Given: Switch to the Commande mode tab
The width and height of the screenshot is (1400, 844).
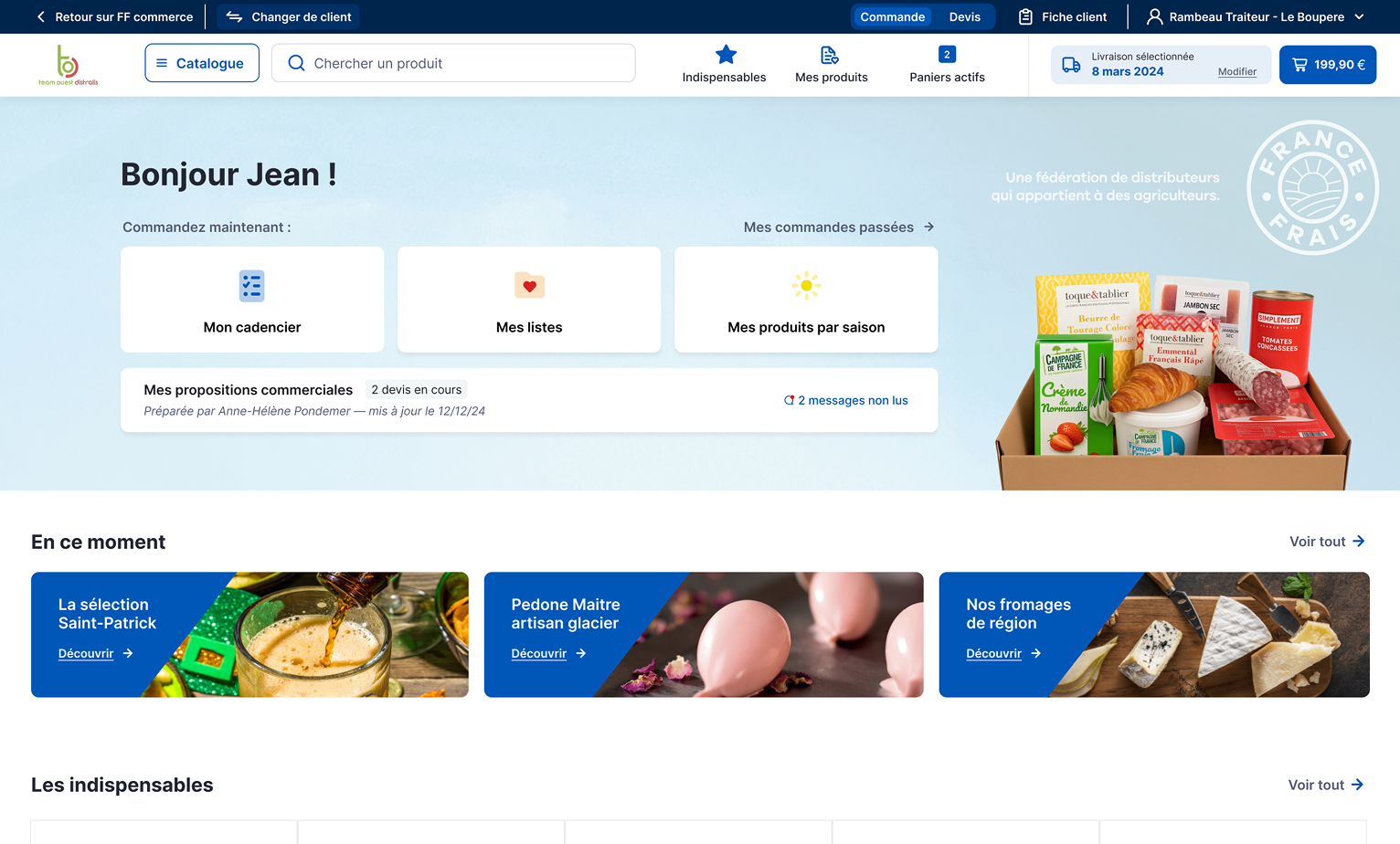Looking at the screenshot, I should click(893, 16).
